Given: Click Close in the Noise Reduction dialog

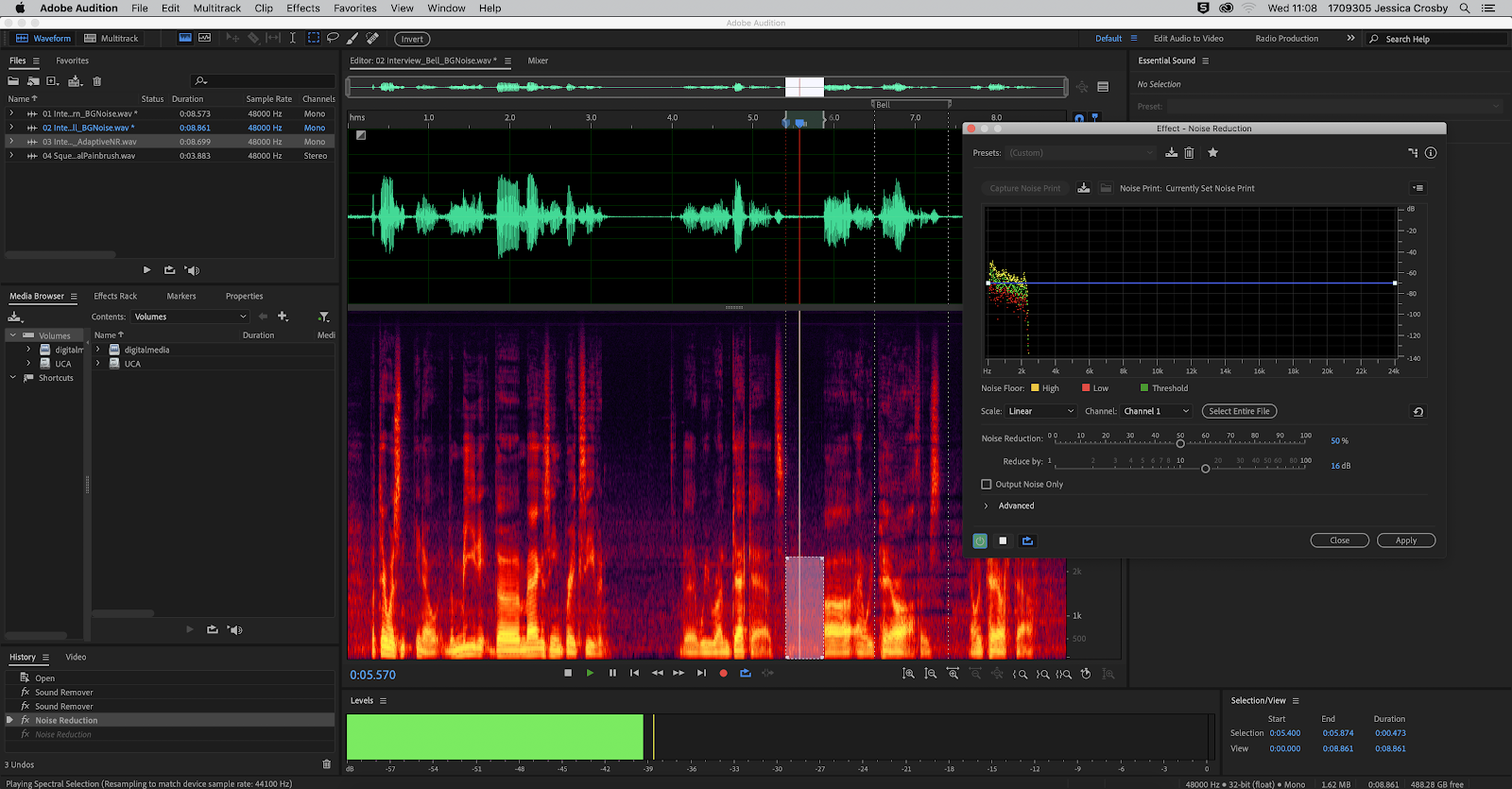Looking at the screenshot, I should (x=1340, y=540).
